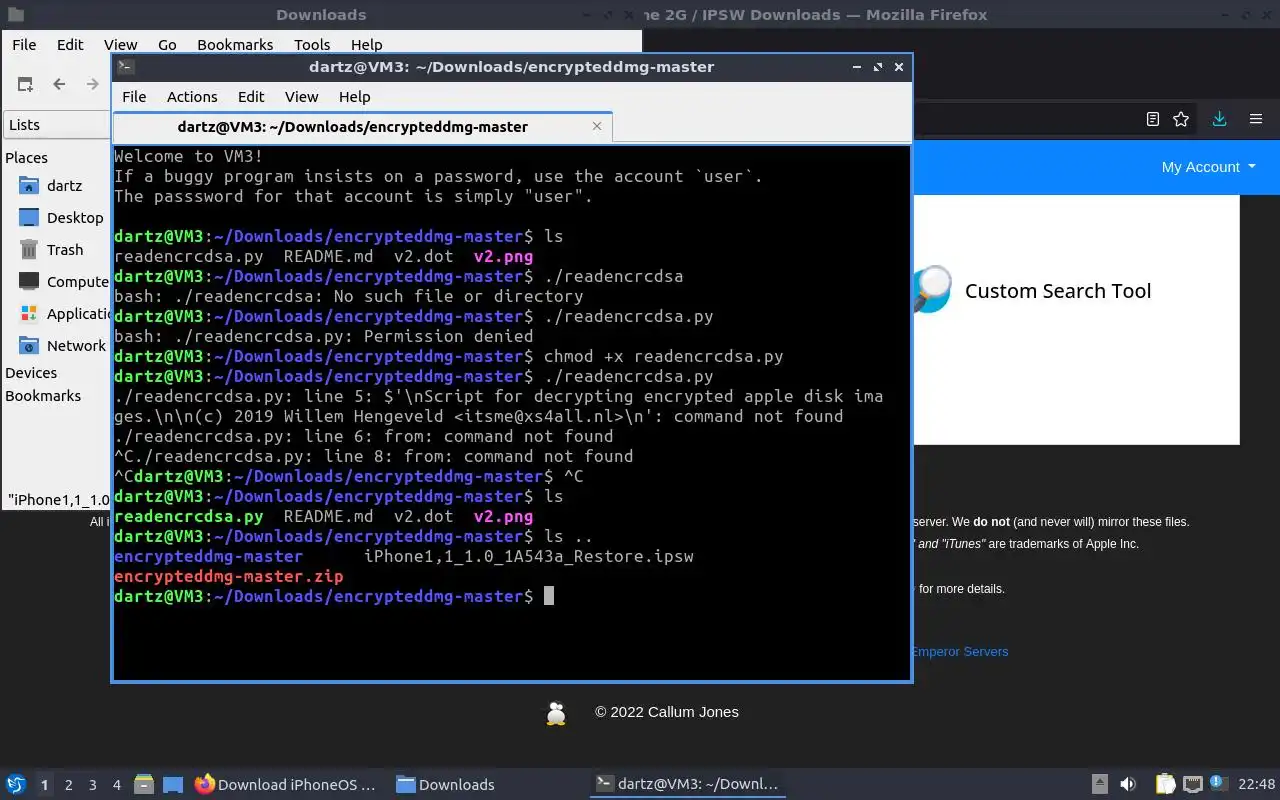Screen dimensions: 1280x800
Task: Click update notifier tray icon
Action: [x=1218, y=784]
